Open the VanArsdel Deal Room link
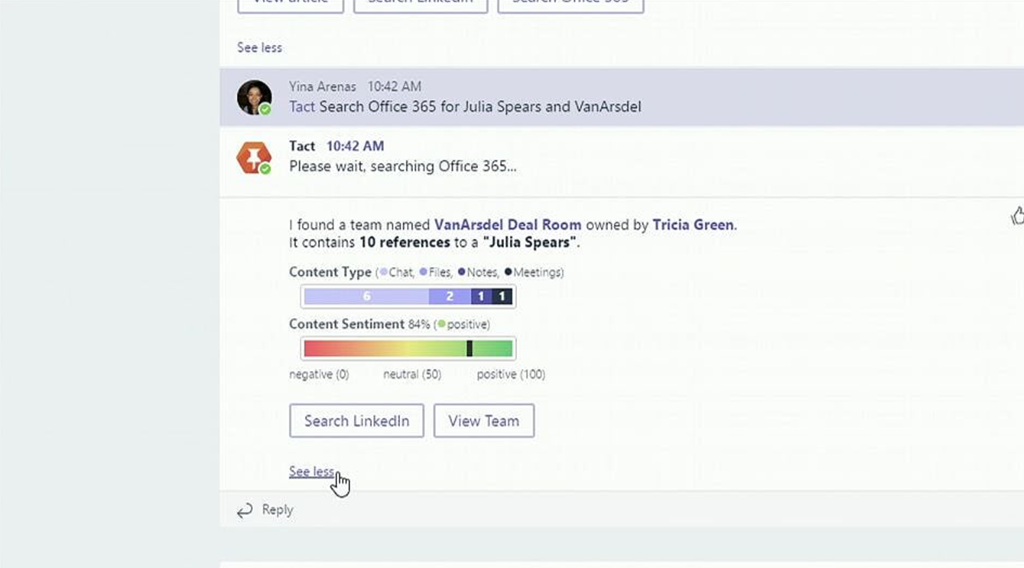This screenshot has height=568, width=1024. point(507,225)
